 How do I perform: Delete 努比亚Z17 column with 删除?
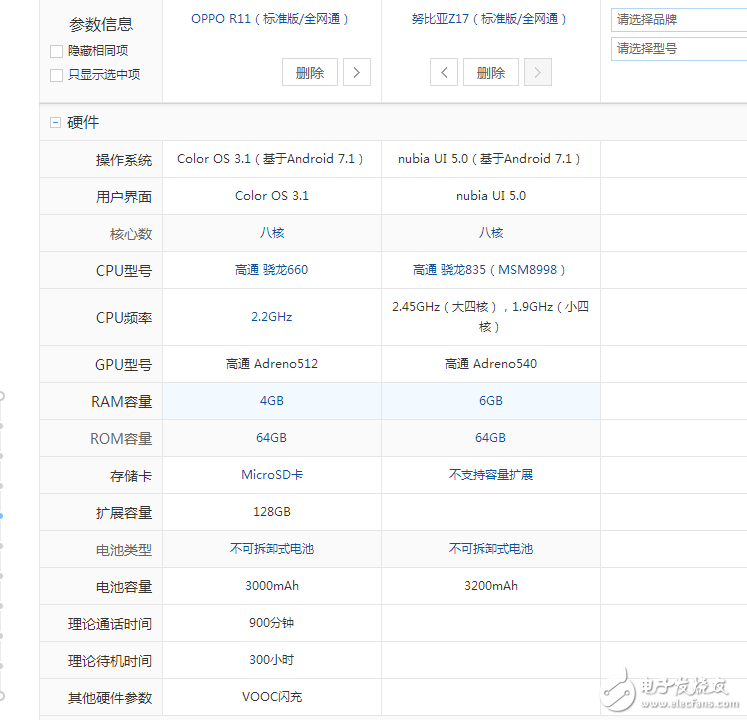[x=491, y=72]
